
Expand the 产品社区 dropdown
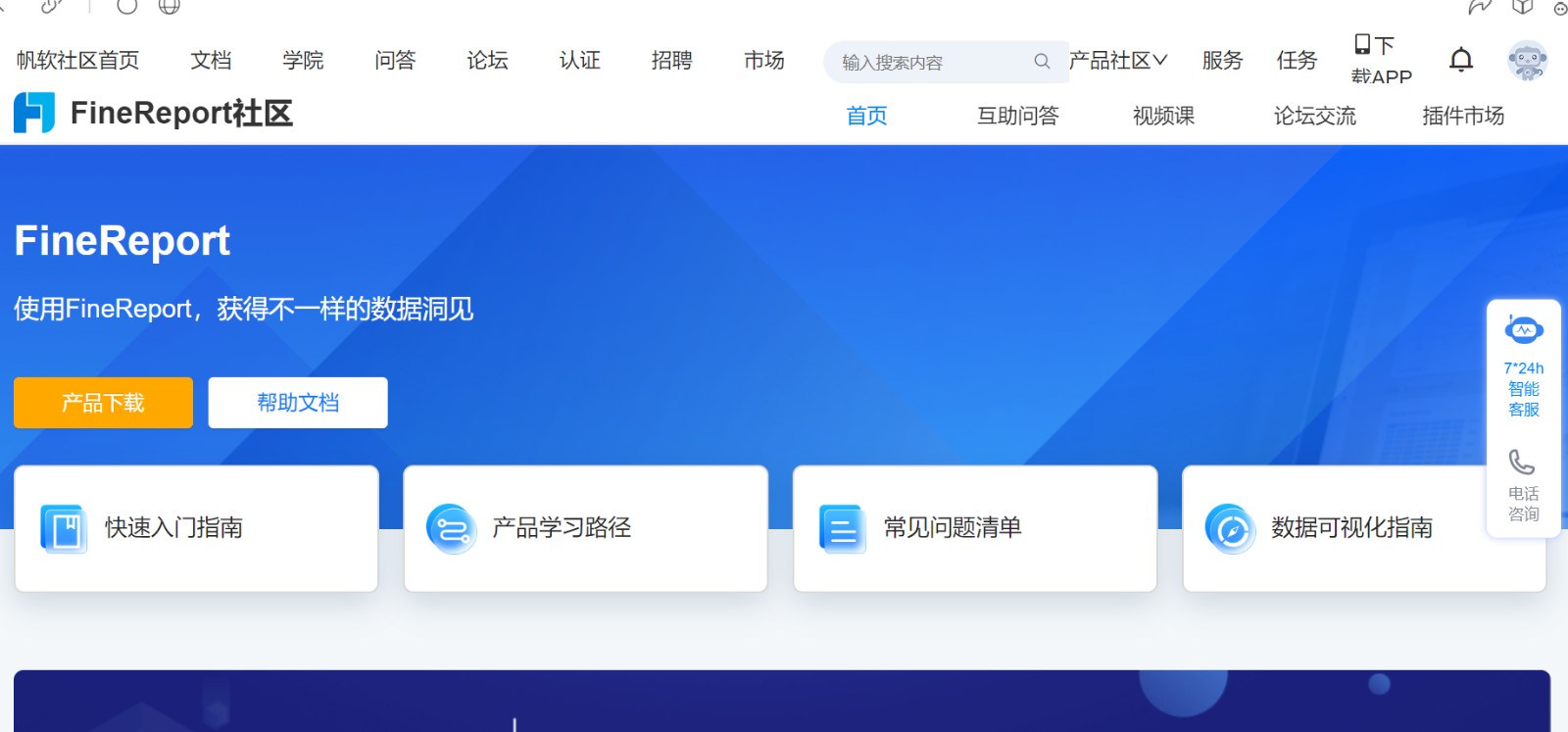(1118, 61)
